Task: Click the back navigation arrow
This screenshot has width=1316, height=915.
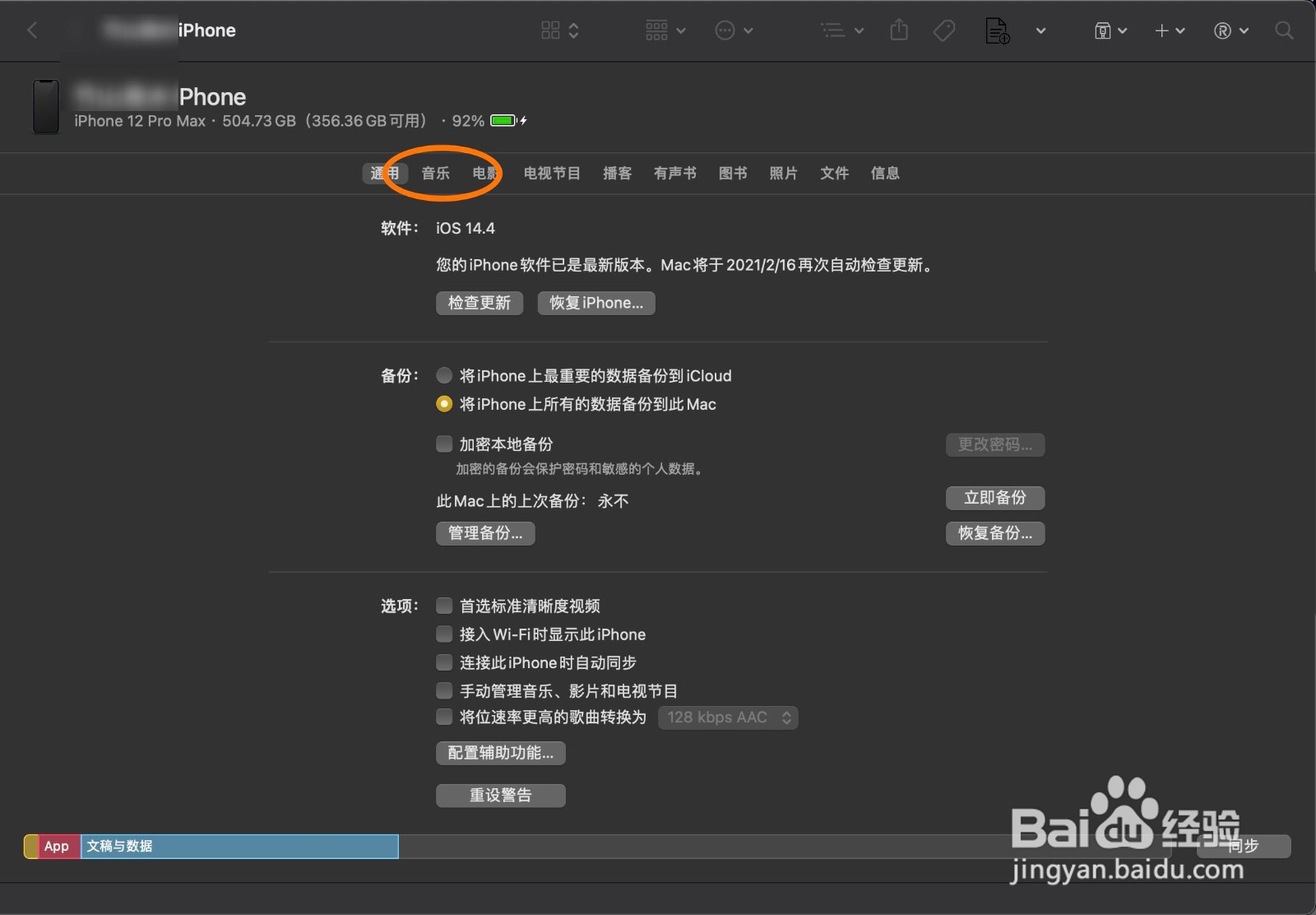Action: (33, 30)
